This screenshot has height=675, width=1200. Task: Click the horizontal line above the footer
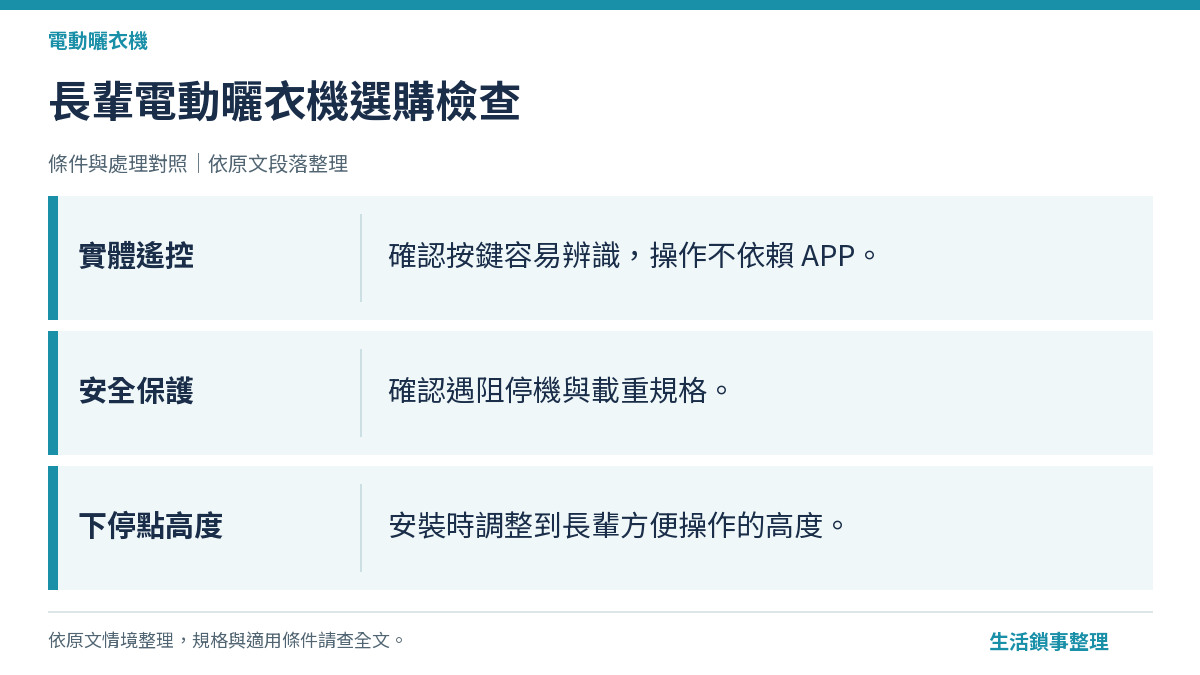[x=600, y=612]
